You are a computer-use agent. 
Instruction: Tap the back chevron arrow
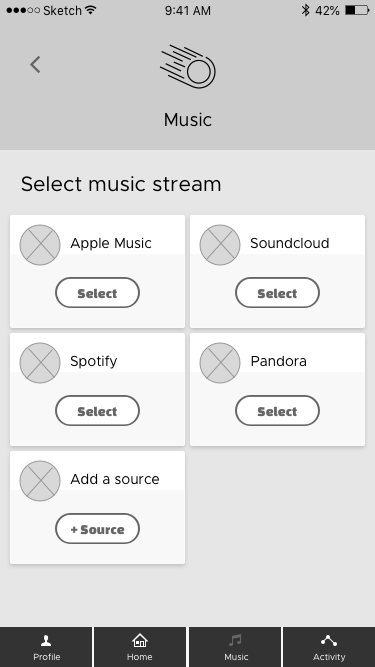(35, 65)
